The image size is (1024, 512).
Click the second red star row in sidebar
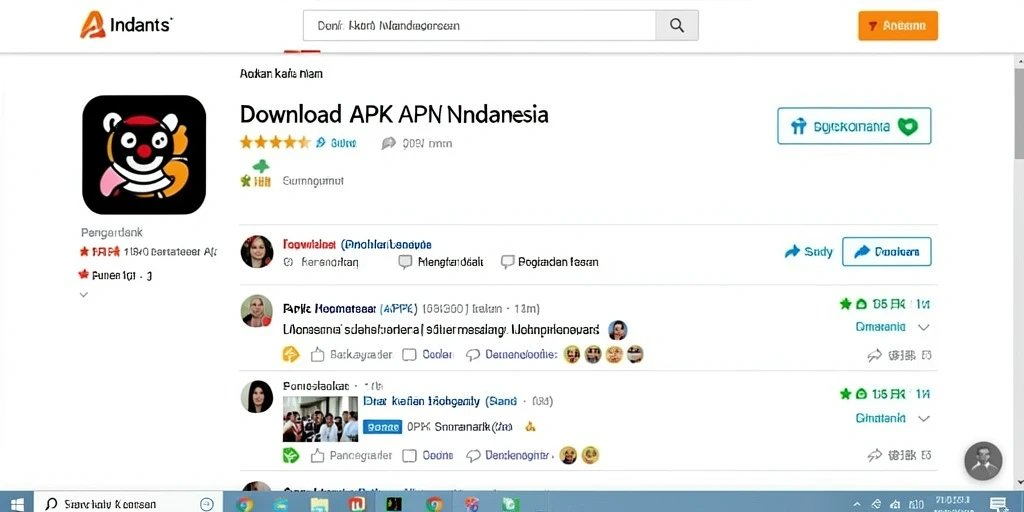pyautogui.click(x=116, y=275)
